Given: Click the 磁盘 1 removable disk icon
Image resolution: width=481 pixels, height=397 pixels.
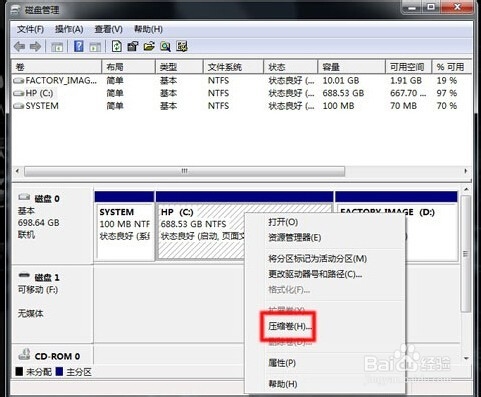Looking at the screenshot, I should tap(24, 275).
